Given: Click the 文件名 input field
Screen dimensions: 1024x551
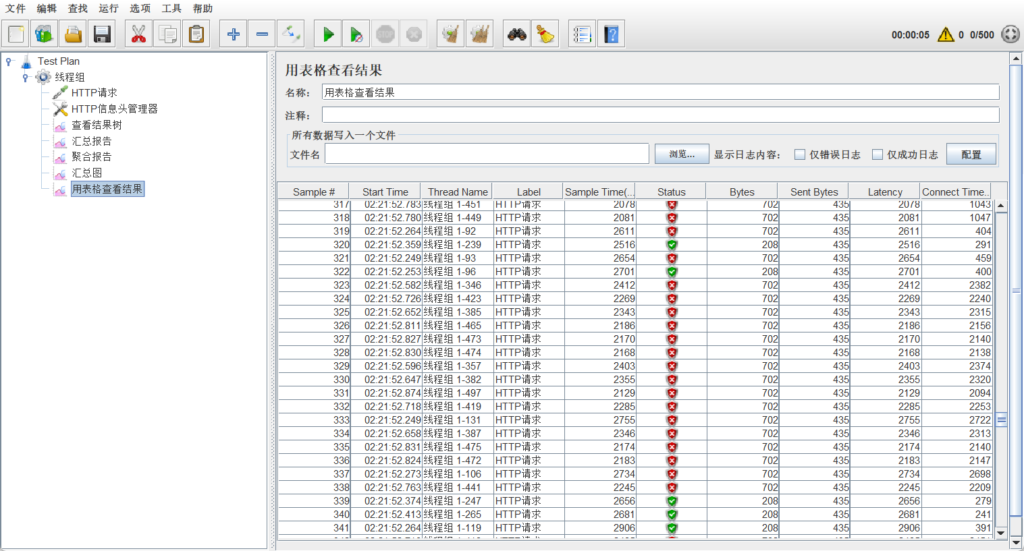Looking at the screenshot, I should pos(487,154).
